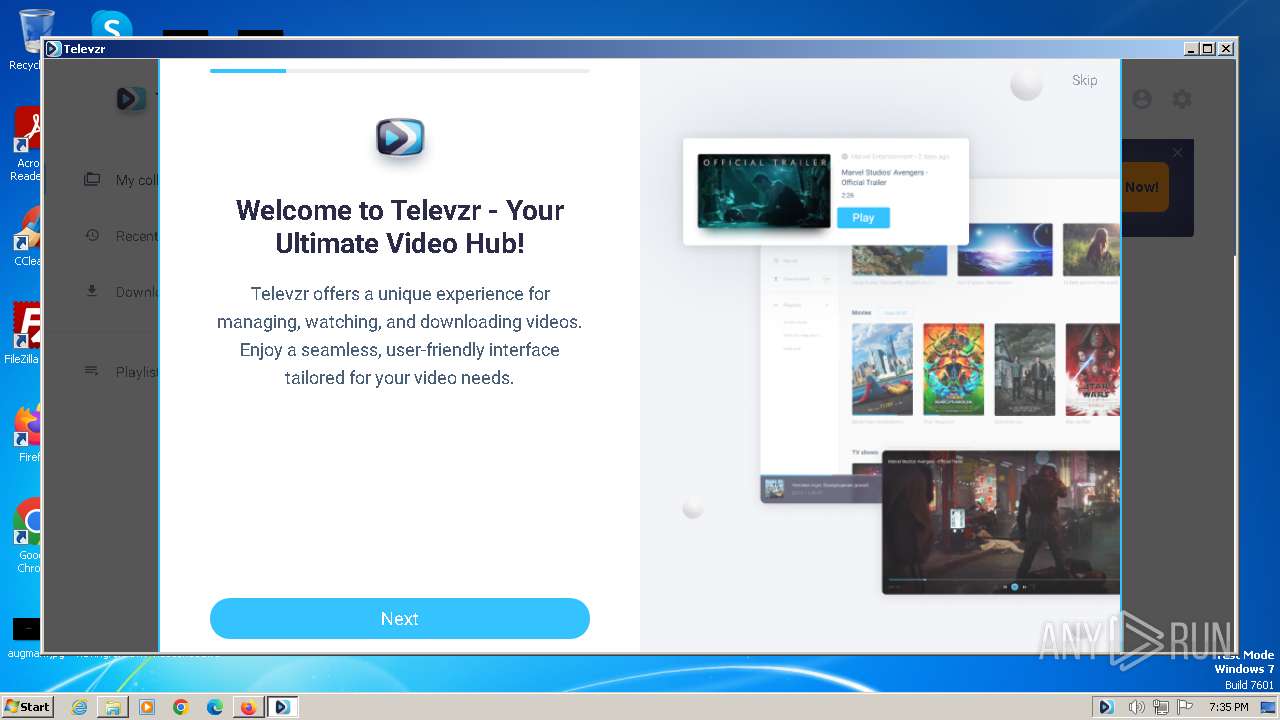Click the Thor Ragnarok poster in preview
This screenshot has width=1280, height=720.
[953, 369]
